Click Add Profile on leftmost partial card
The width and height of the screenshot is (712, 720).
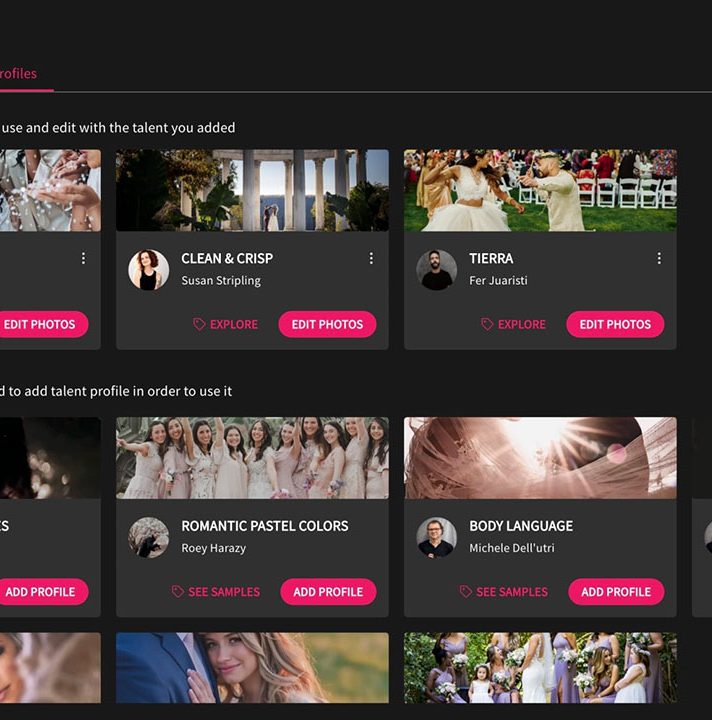44,591
